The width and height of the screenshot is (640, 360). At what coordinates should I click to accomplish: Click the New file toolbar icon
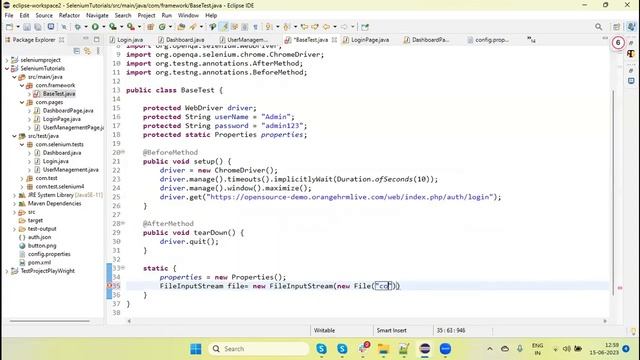coord(9,27)
